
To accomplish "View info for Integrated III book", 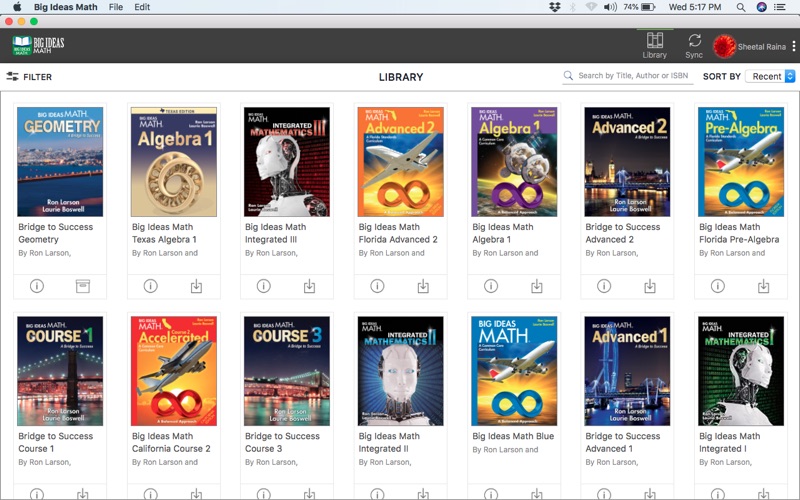I will pyautogui.click(x=264, y=286).
